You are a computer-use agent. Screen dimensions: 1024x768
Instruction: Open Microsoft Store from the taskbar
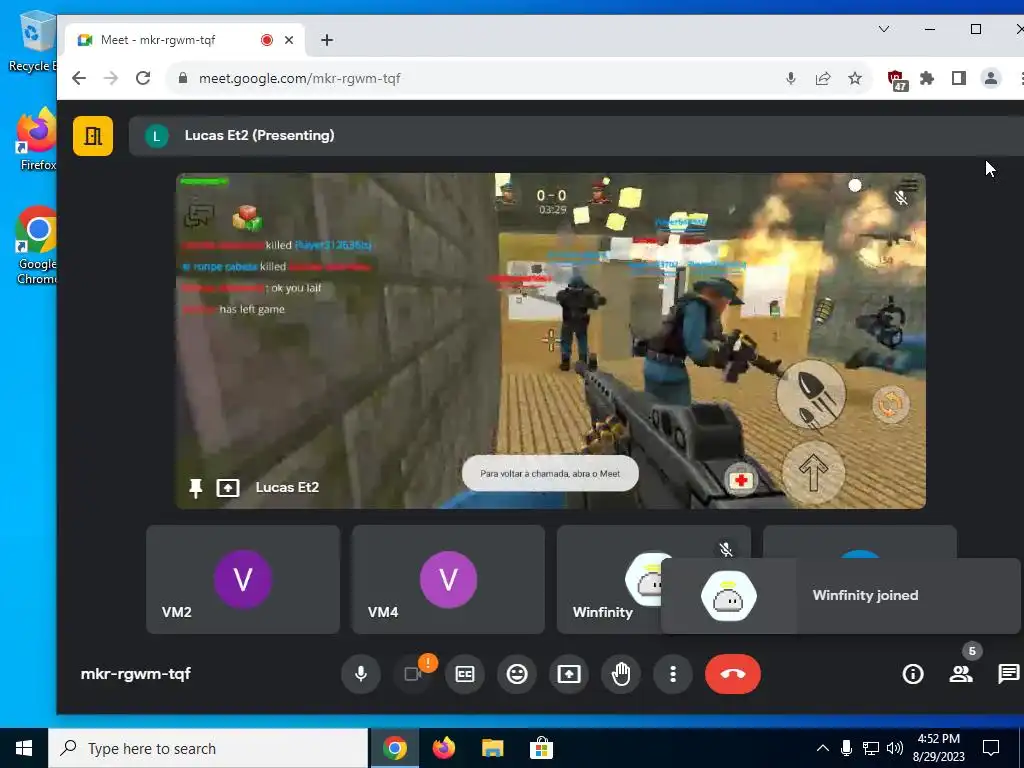541,748
